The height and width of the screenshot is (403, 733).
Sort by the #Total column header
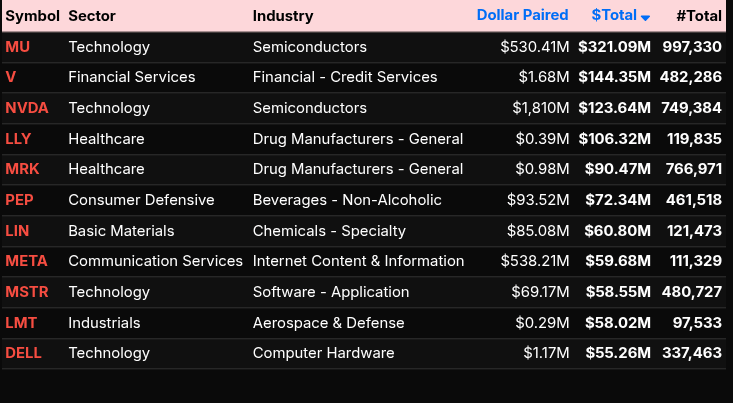pyautogui.click(x=699, y=16)
